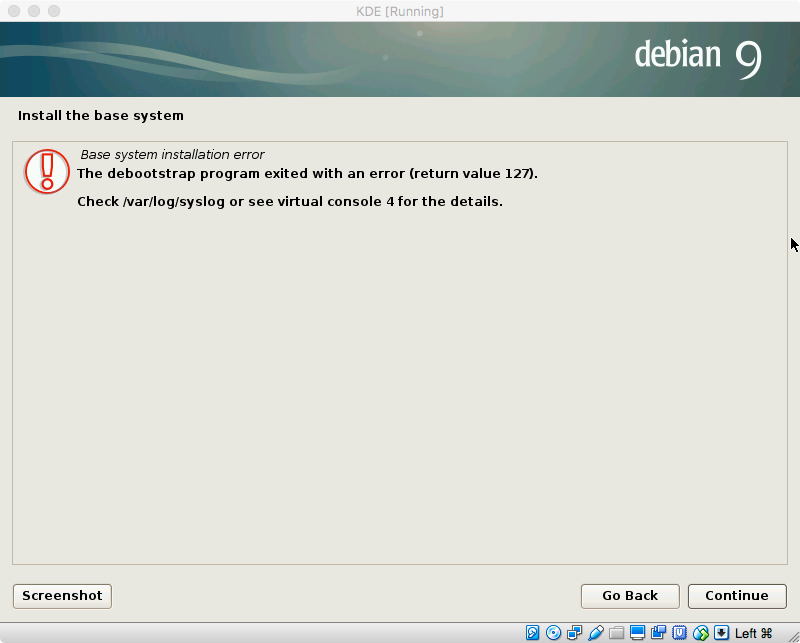Click the 'Check /var/log/syslog' details line

point(290,202)
